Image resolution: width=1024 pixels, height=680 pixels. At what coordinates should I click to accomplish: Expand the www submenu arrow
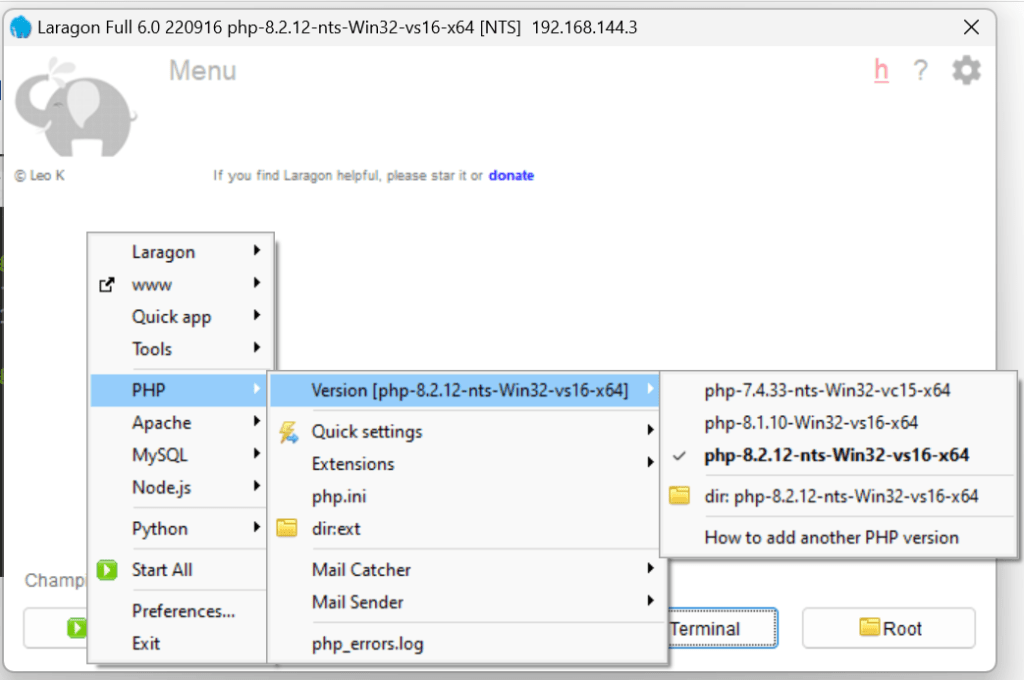coord(257,283)
